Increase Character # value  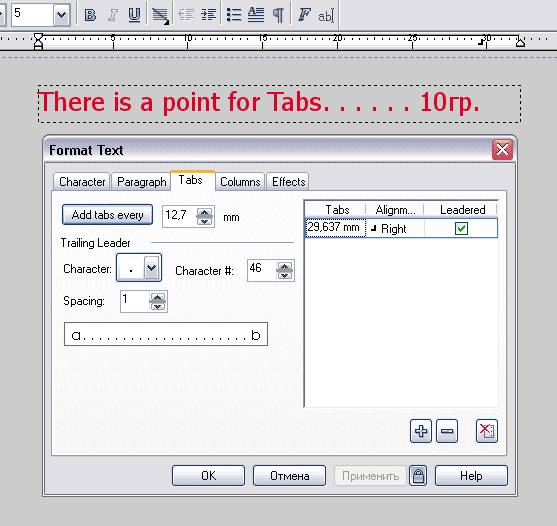(x=285, y=266)
